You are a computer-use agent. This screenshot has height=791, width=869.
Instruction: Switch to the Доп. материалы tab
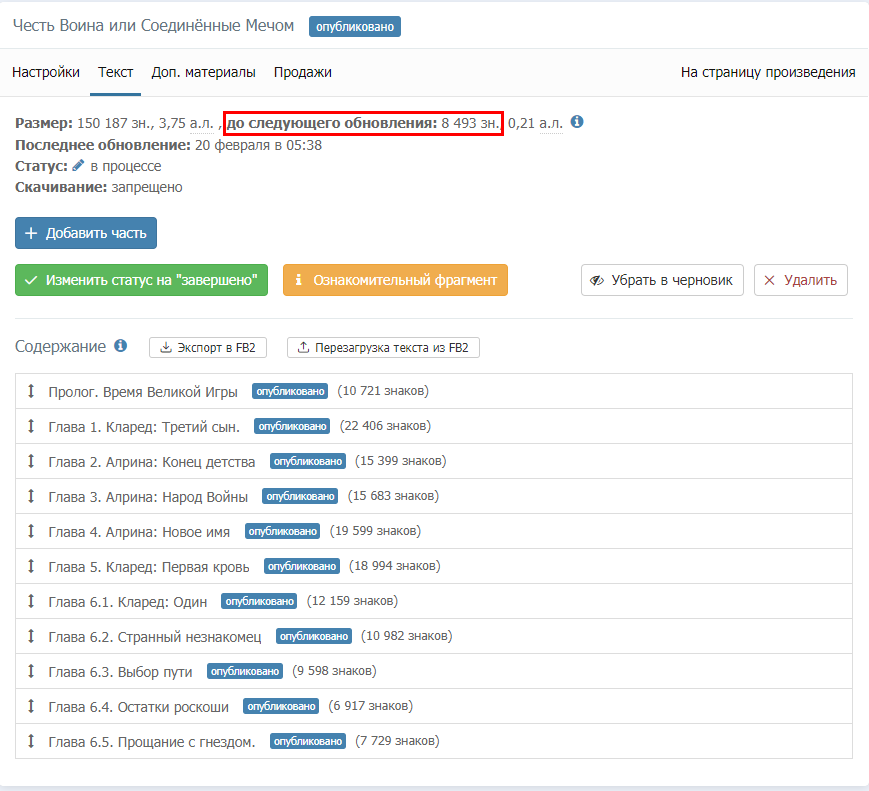[203, 72]
